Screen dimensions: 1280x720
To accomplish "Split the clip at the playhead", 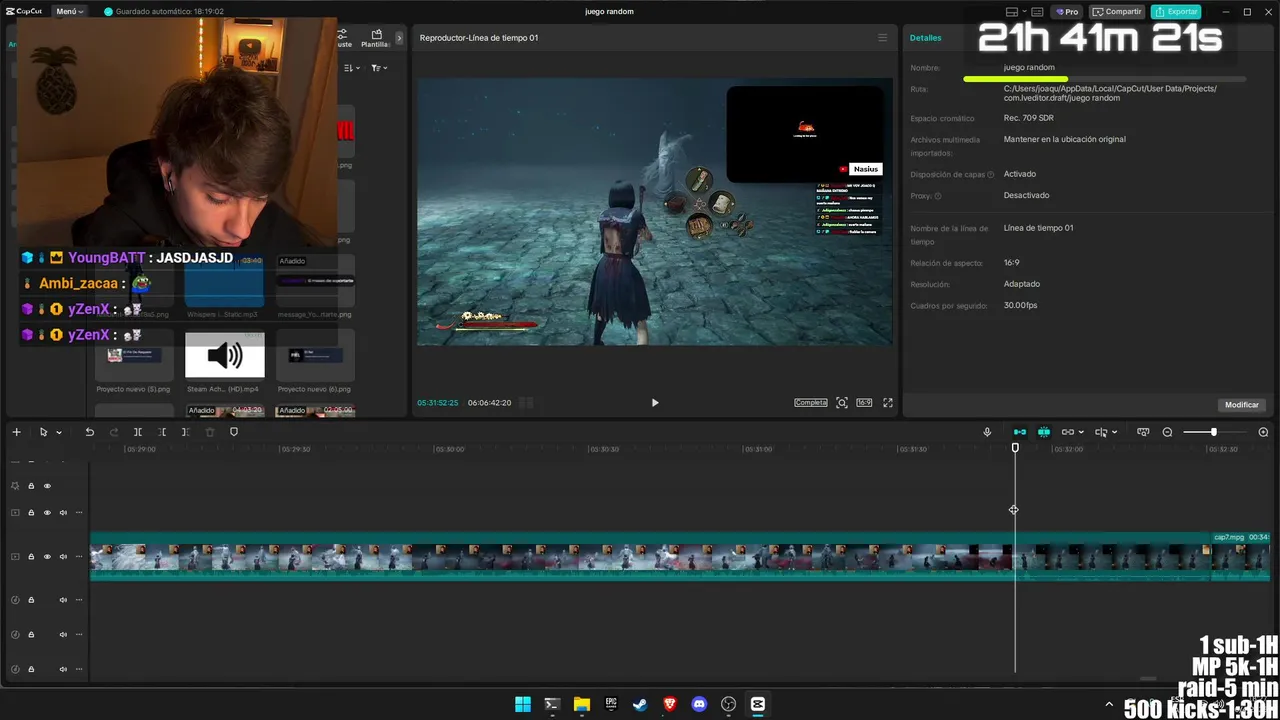I will [138, 432].
